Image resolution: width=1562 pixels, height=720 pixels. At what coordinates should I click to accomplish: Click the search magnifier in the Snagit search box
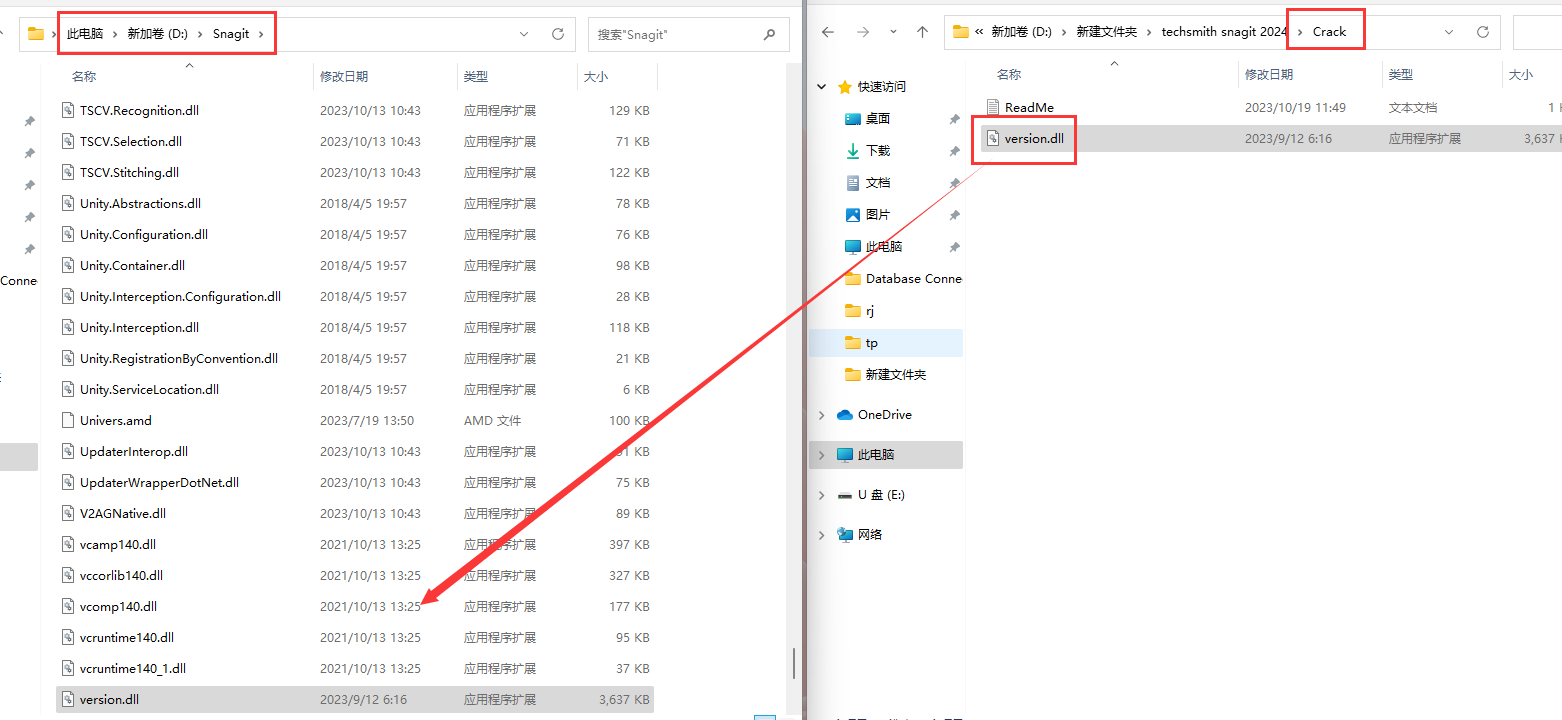tap(769, 34)
